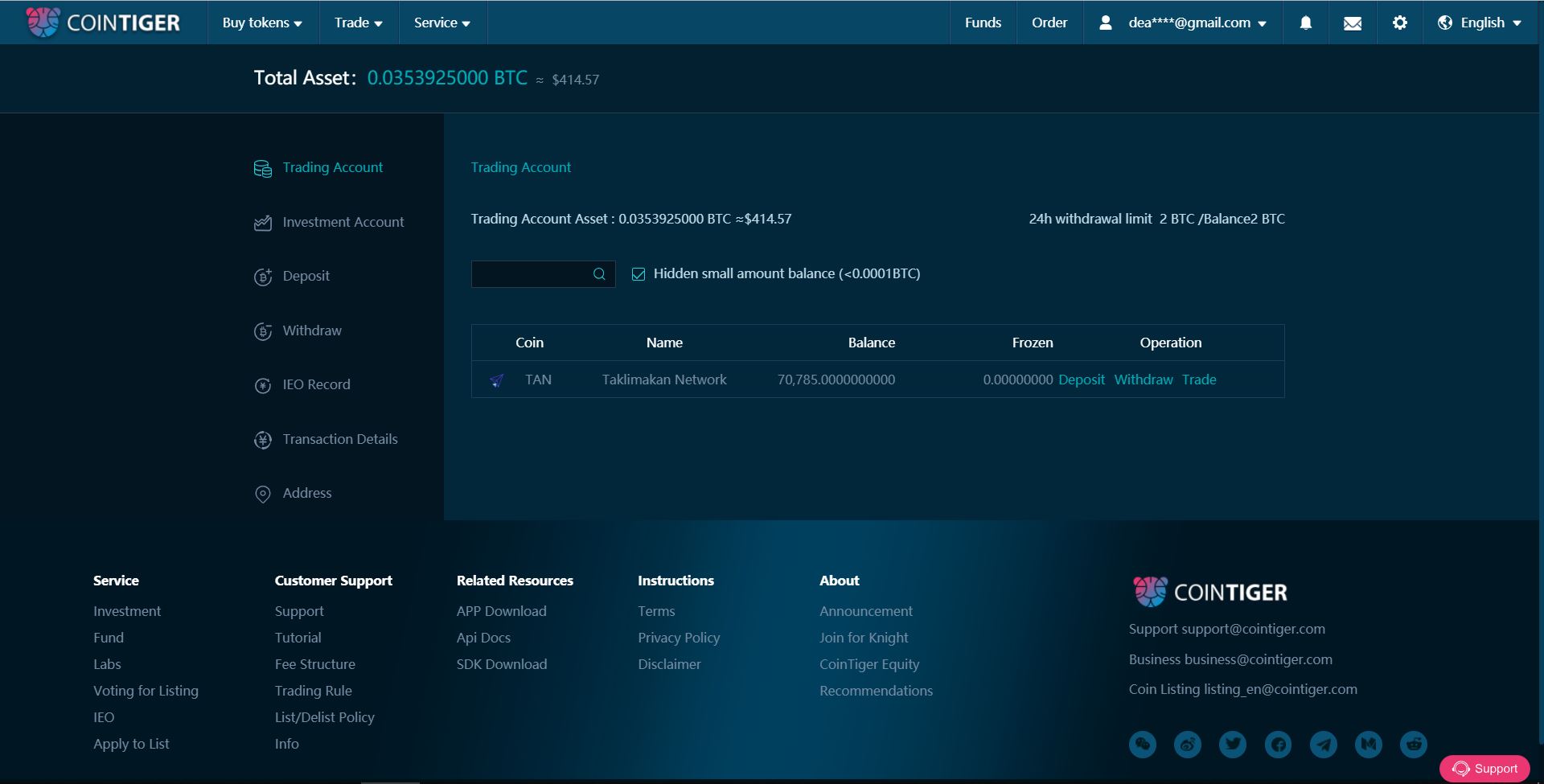Select Investment Account in sidebar
1544x784 pixels.
343,222
